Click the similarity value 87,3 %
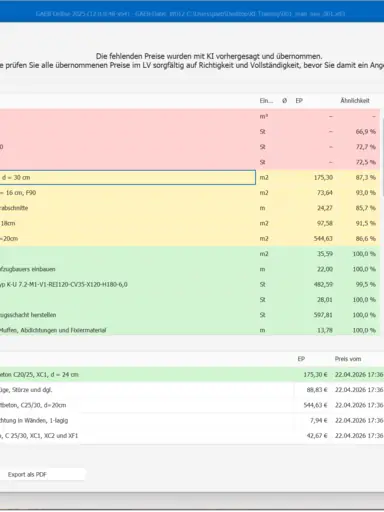384x512 pixels. point(366,177)
